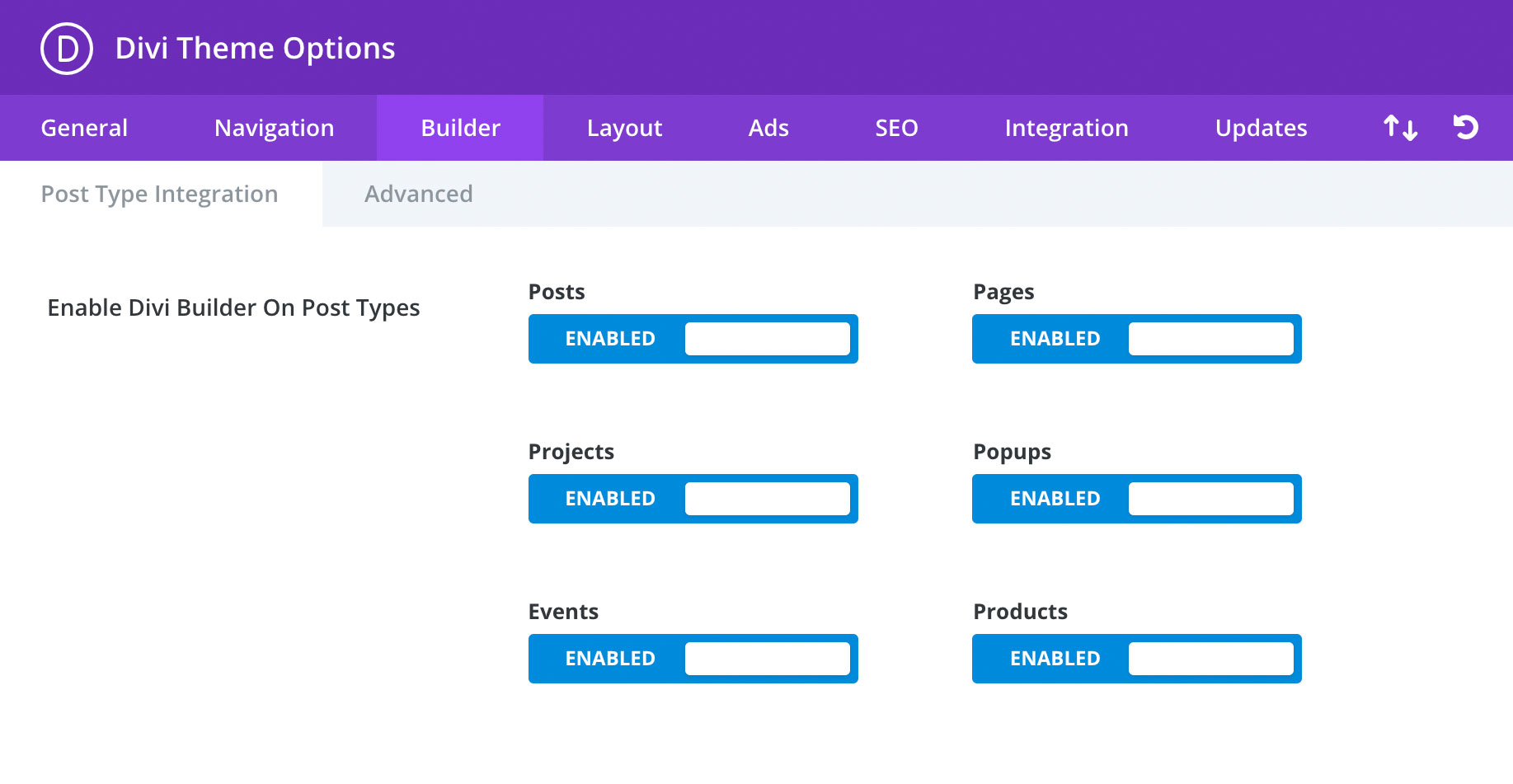Toggle Divi Builder for Events

click(693, 659)
